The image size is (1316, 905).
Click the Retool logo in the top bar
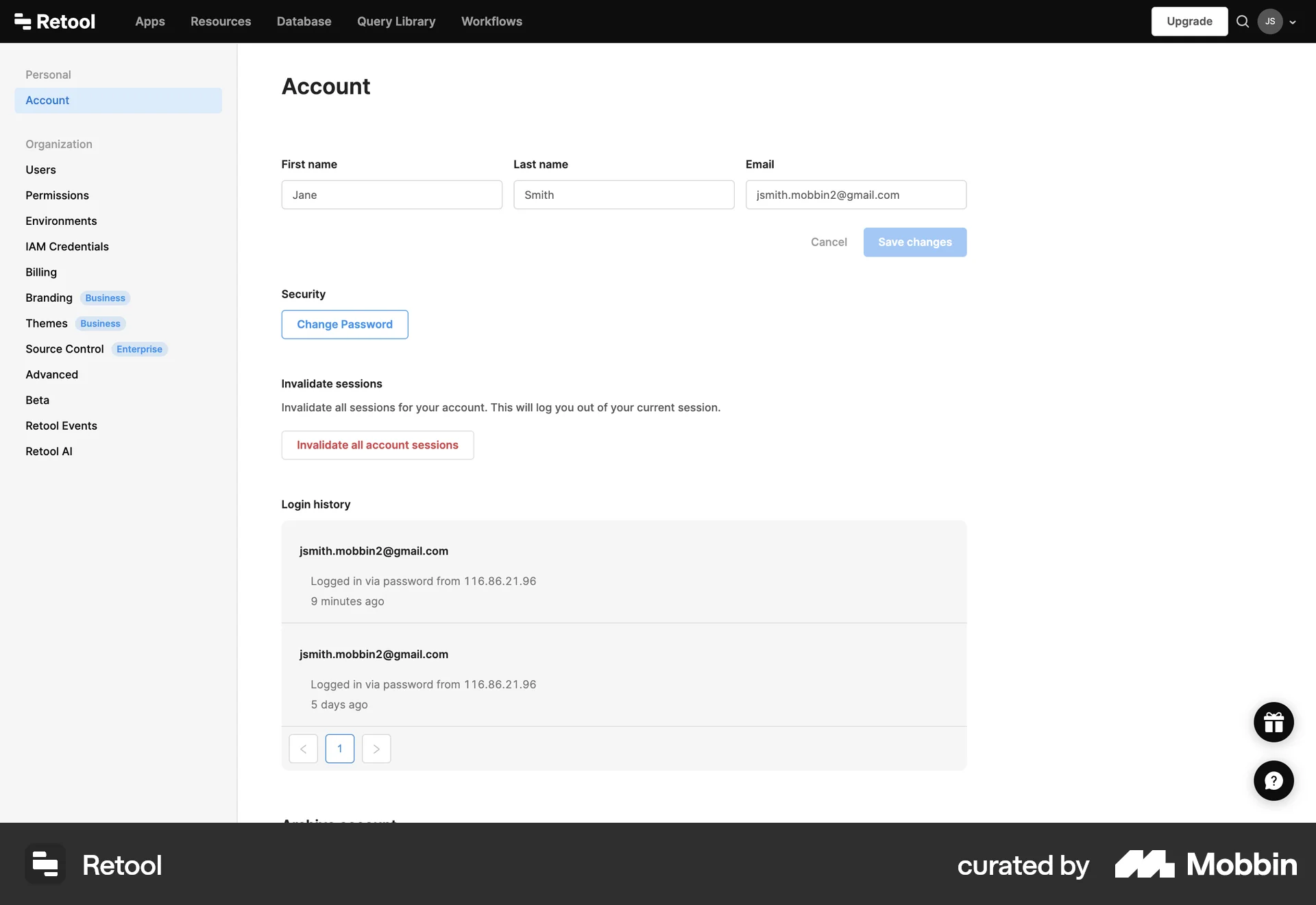(x=54, y=21)
